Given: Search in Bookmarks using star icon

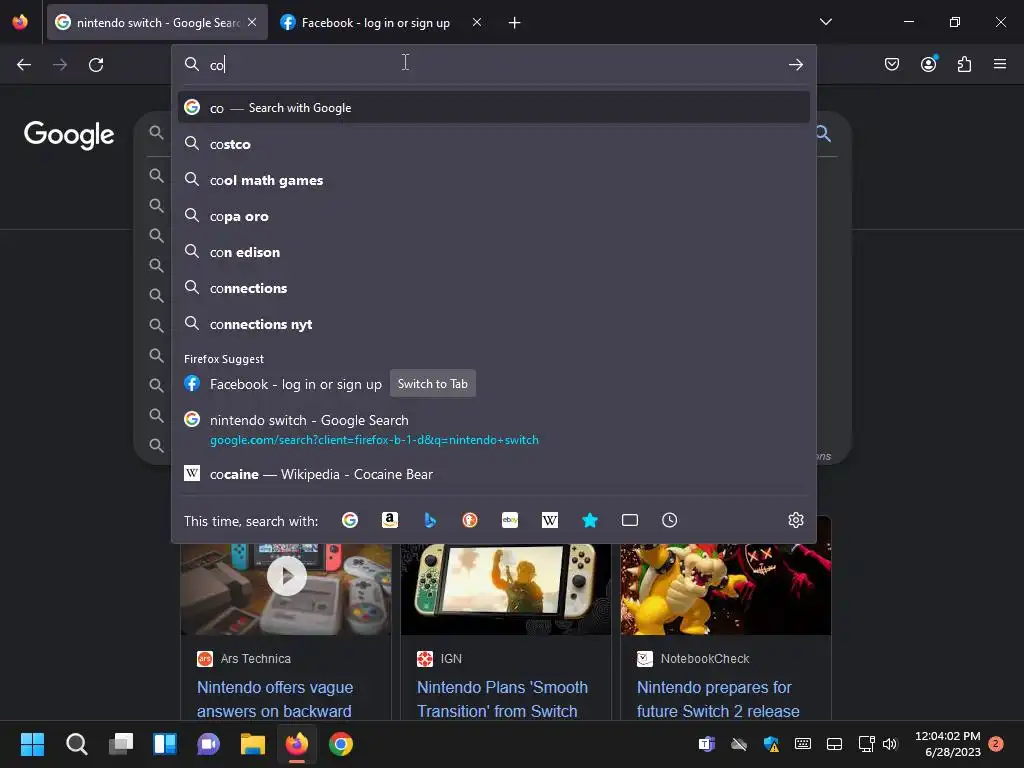Looking at the screenshot, I should pyautogui.click(x=590, y=520).
